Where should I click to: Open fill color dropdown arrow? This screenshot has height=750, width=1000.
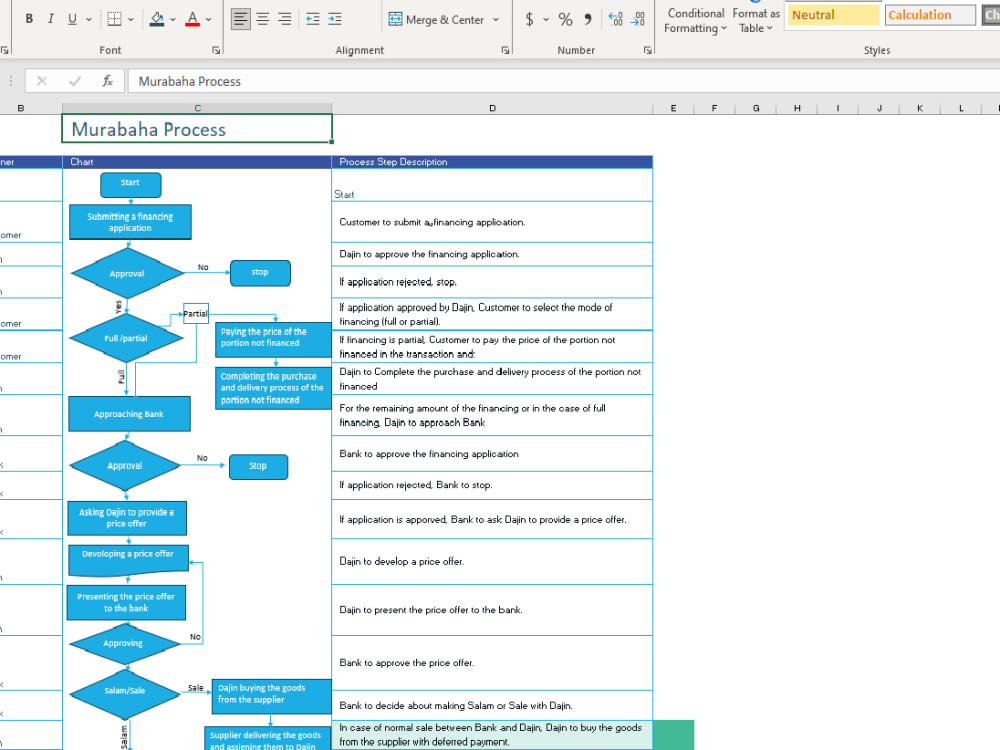[173, 20]
